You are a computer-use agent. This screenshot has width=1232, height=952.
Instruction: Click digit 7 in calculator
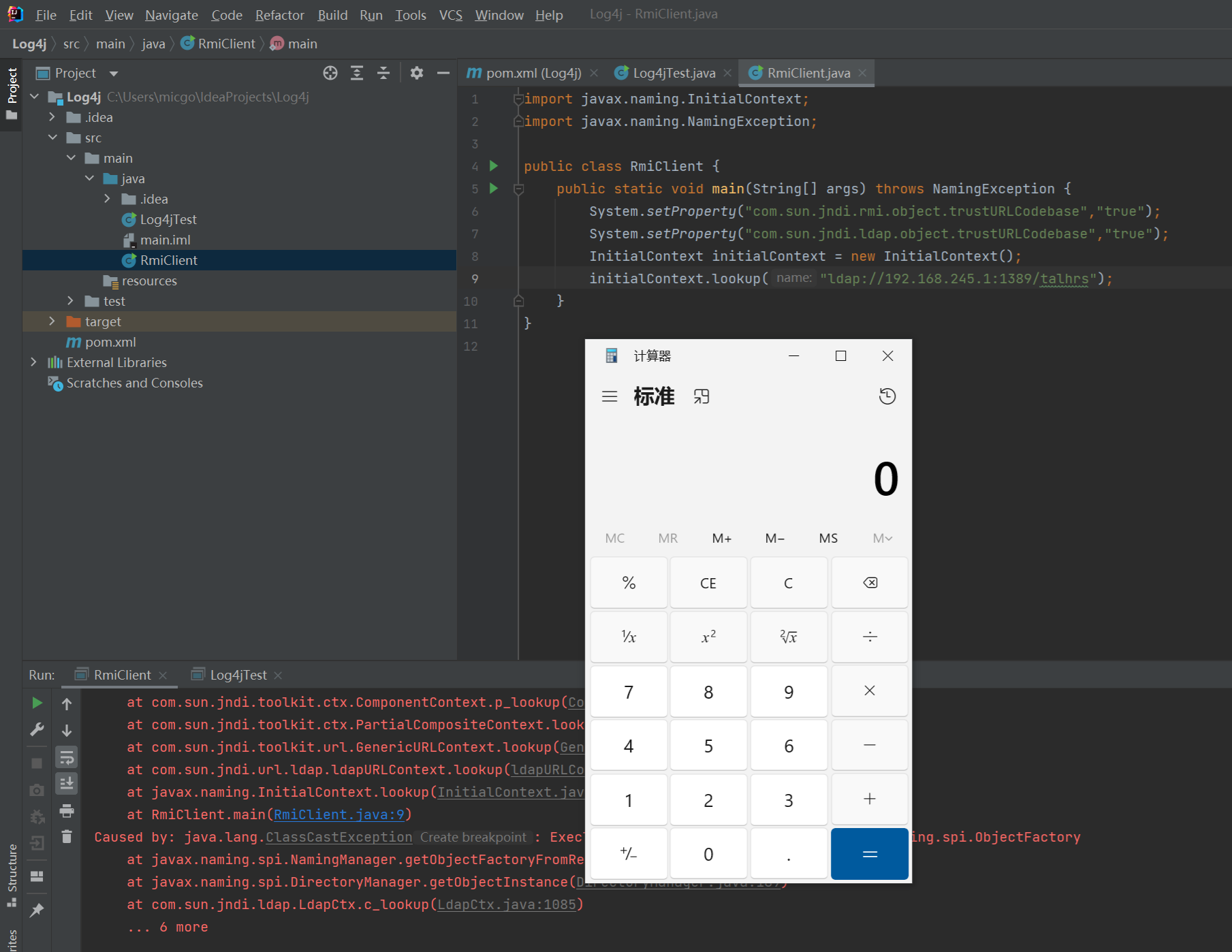[x=629, y=691]
